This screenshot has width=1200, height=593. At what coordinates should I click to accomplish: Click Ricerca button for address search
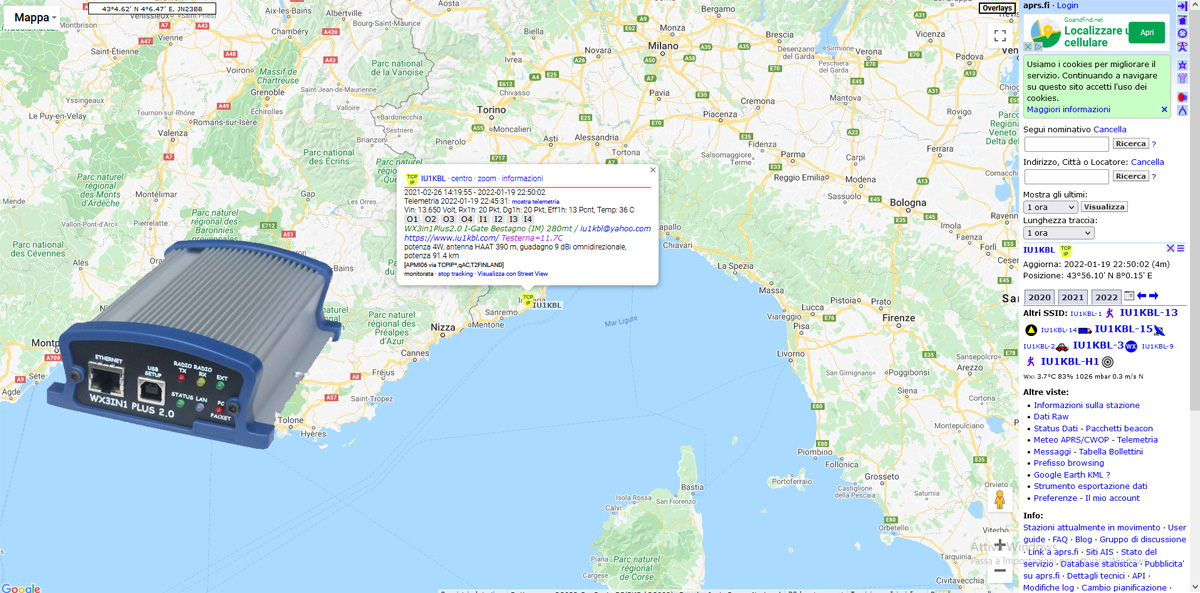tap(1131, 177)
